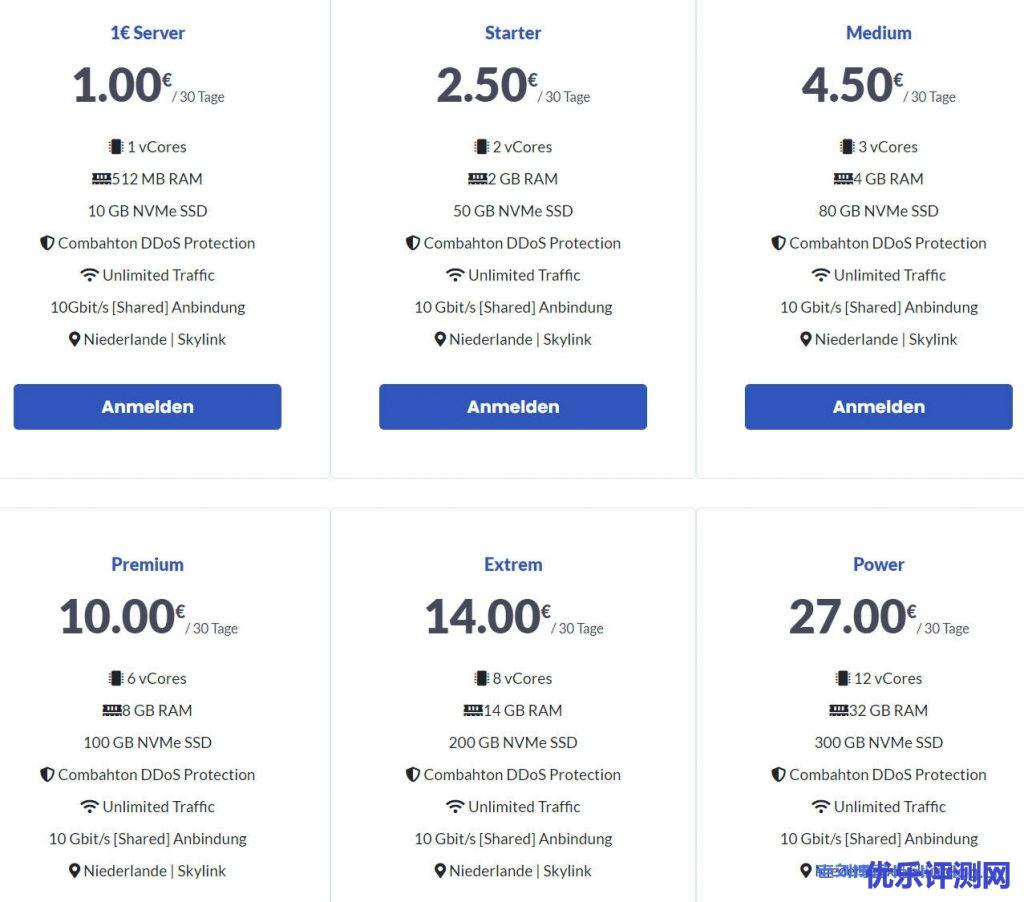
Task: Select the Extrem plan heading
Action: click(x=513, y=564)
